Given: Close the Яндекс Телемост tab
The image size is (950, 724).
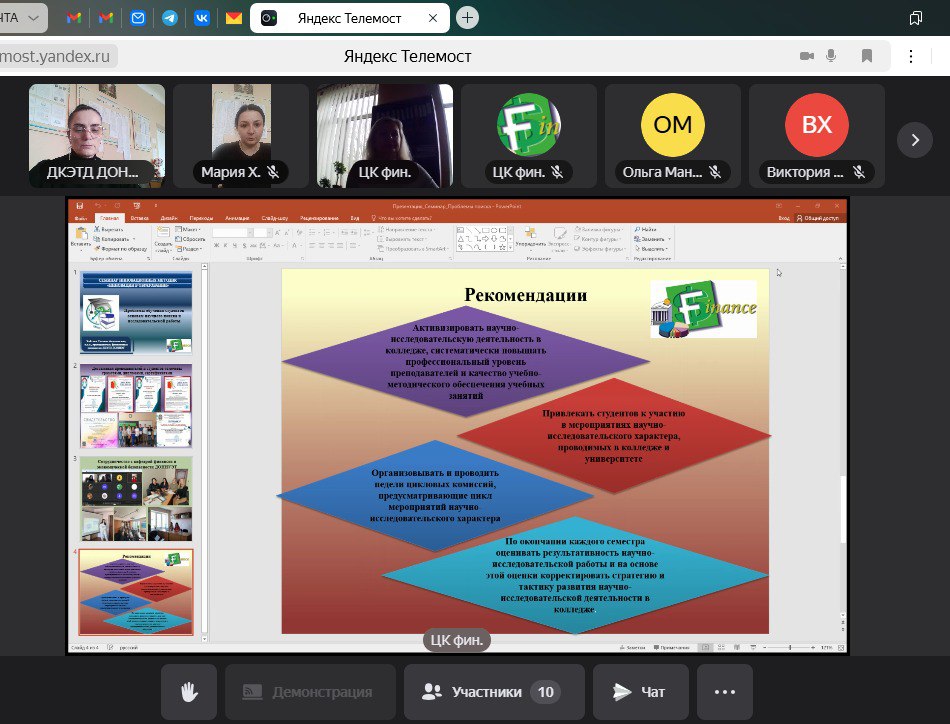Looking at the screenshot, I should (x=433, y=18).
